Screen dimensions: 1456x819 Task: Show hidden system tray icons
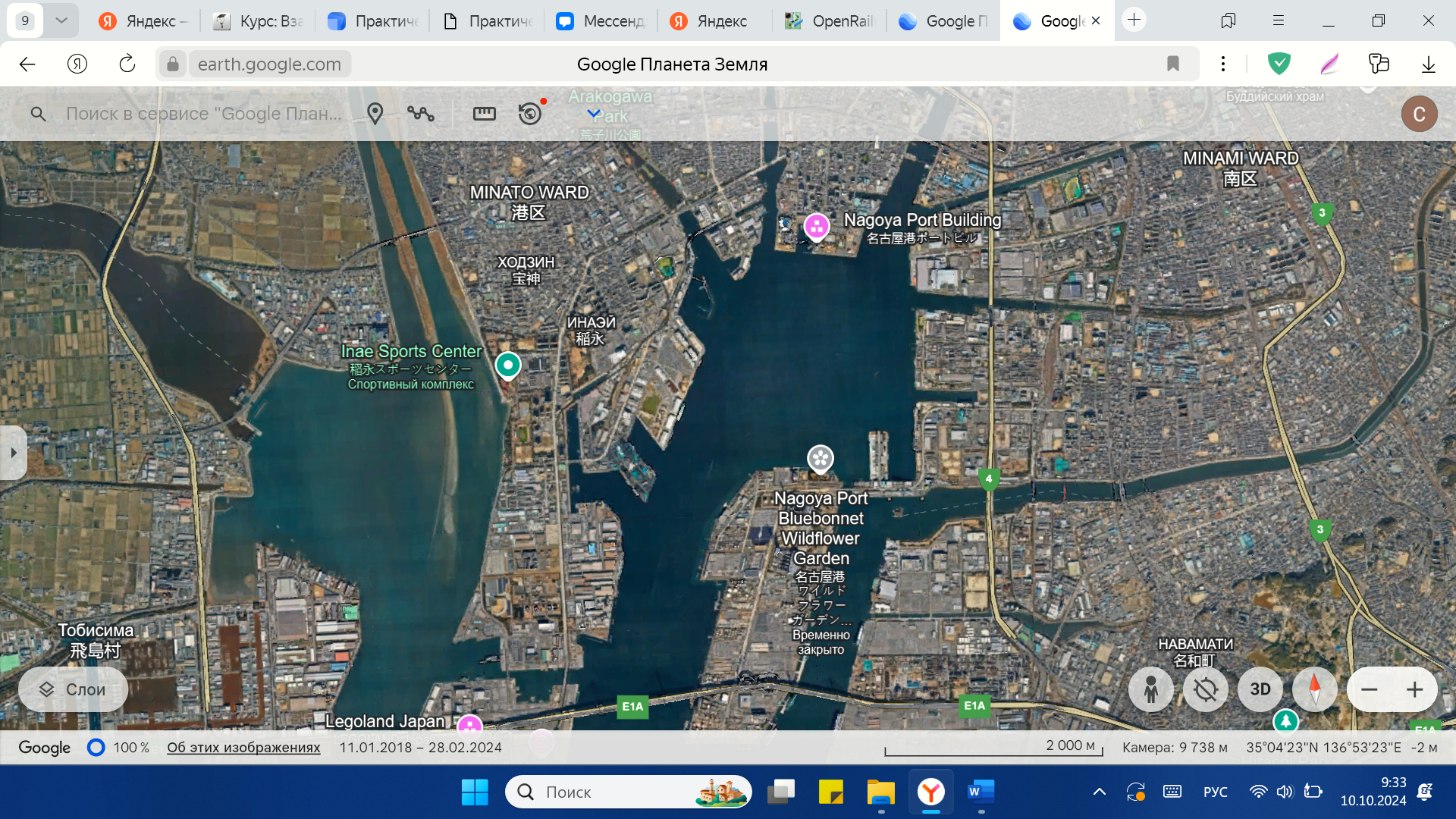pos(1099,792)
